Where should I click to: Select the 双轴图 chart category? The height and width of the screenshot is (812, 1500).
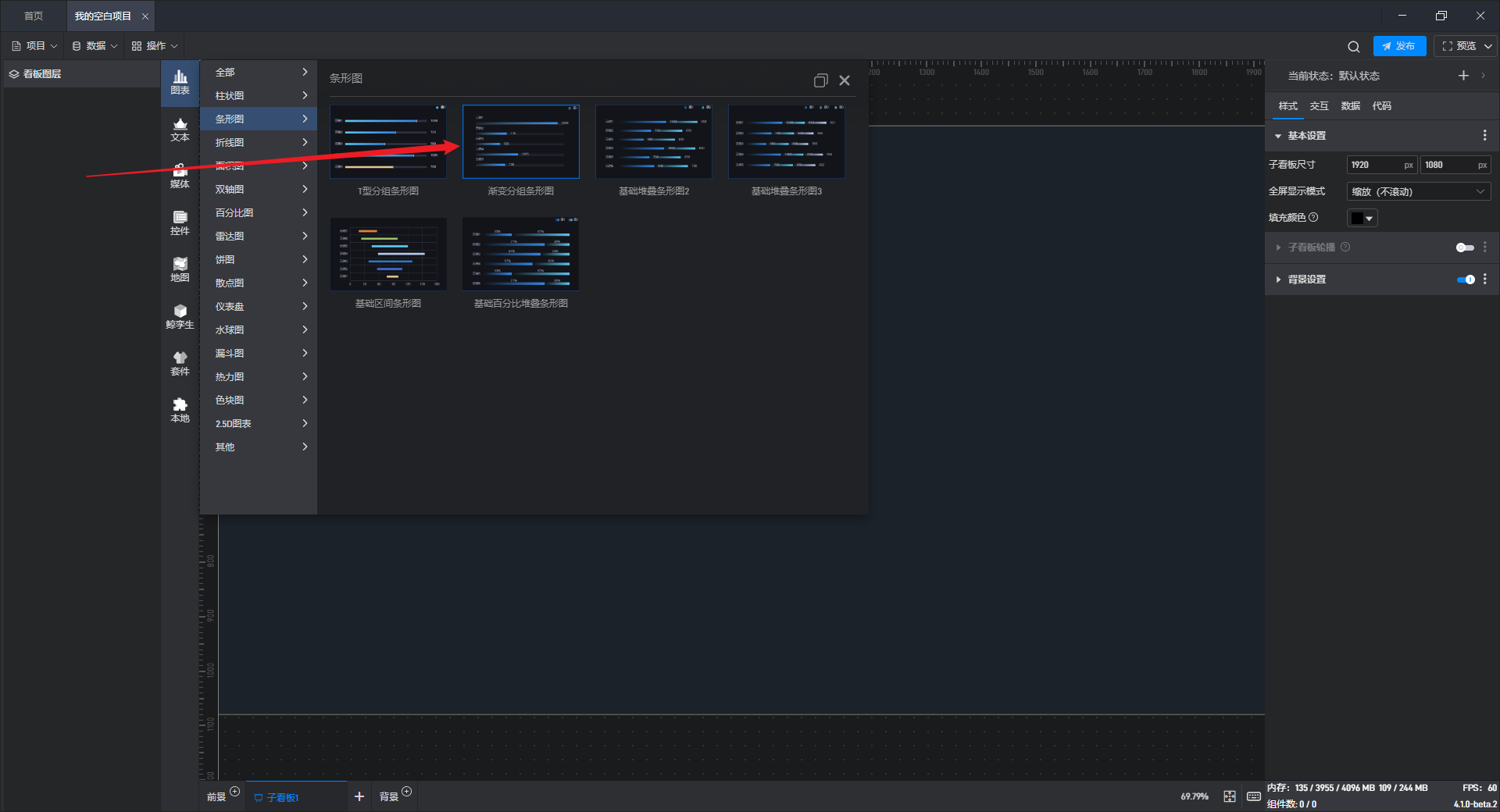coord(259,190)
